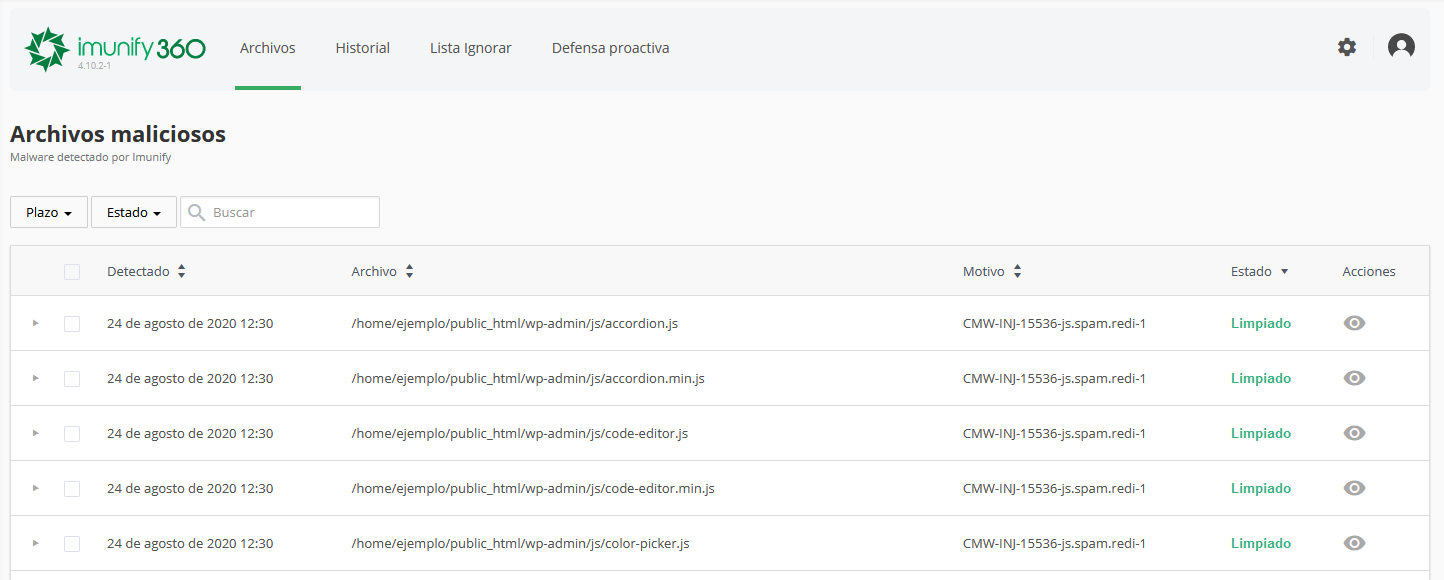Click eye icon for code-editor.js row
1444x580 pixels.
[1354, 433]
